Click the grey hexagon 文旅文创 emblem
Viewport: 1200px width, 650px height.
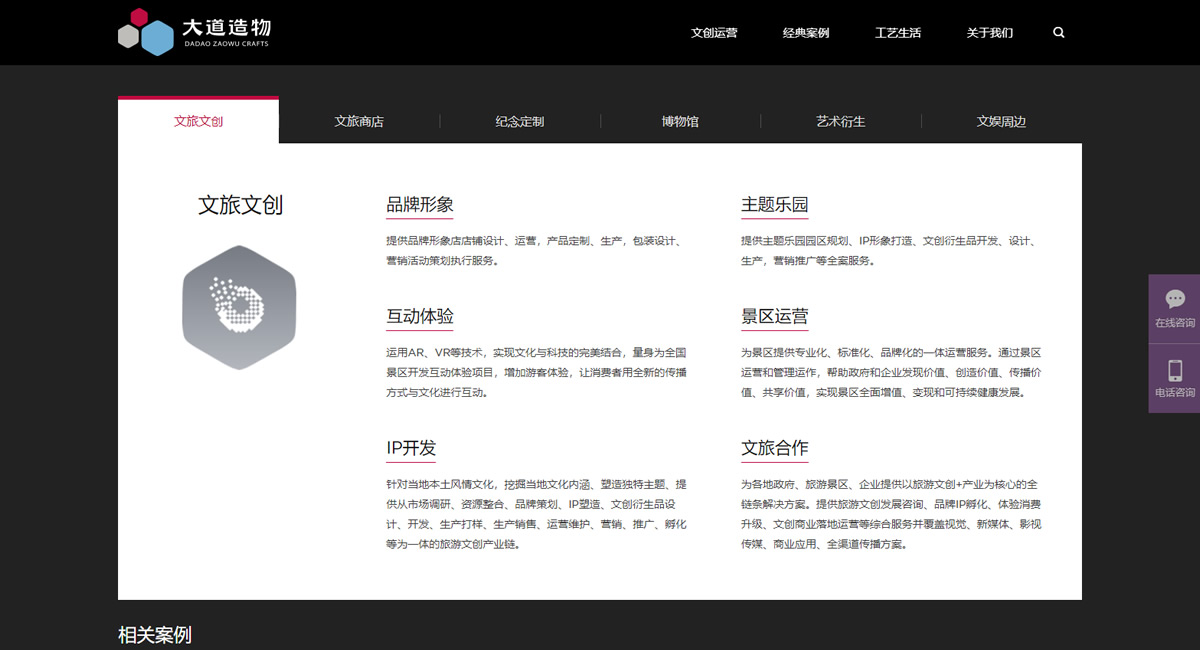coord(239,307)
